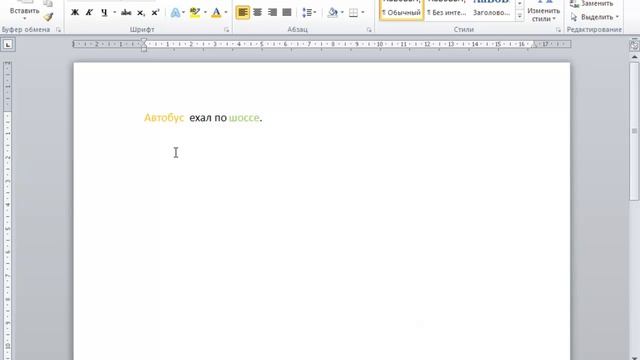Click the word шоссе in document
The width and height of the screenshot is (640, 360).
[x=244, y=118]
